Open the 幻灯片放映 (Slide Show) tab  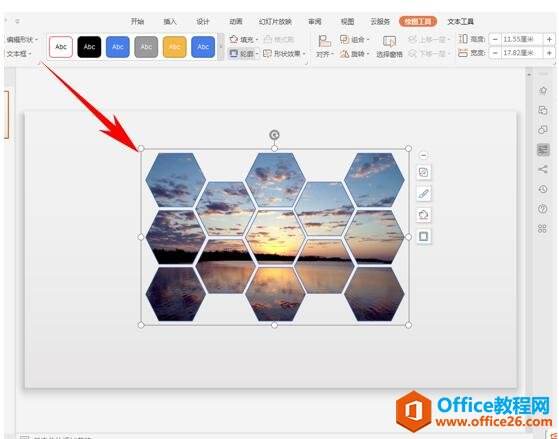pos(275,21)
